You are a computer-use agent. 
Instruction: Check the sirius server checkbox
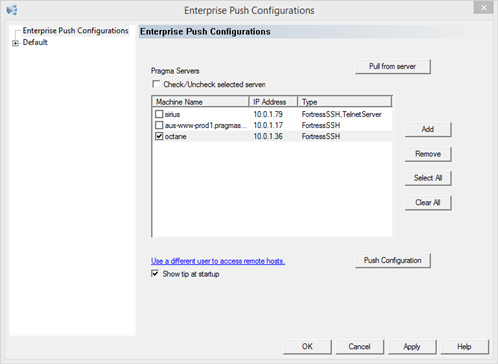click(159, 114)
